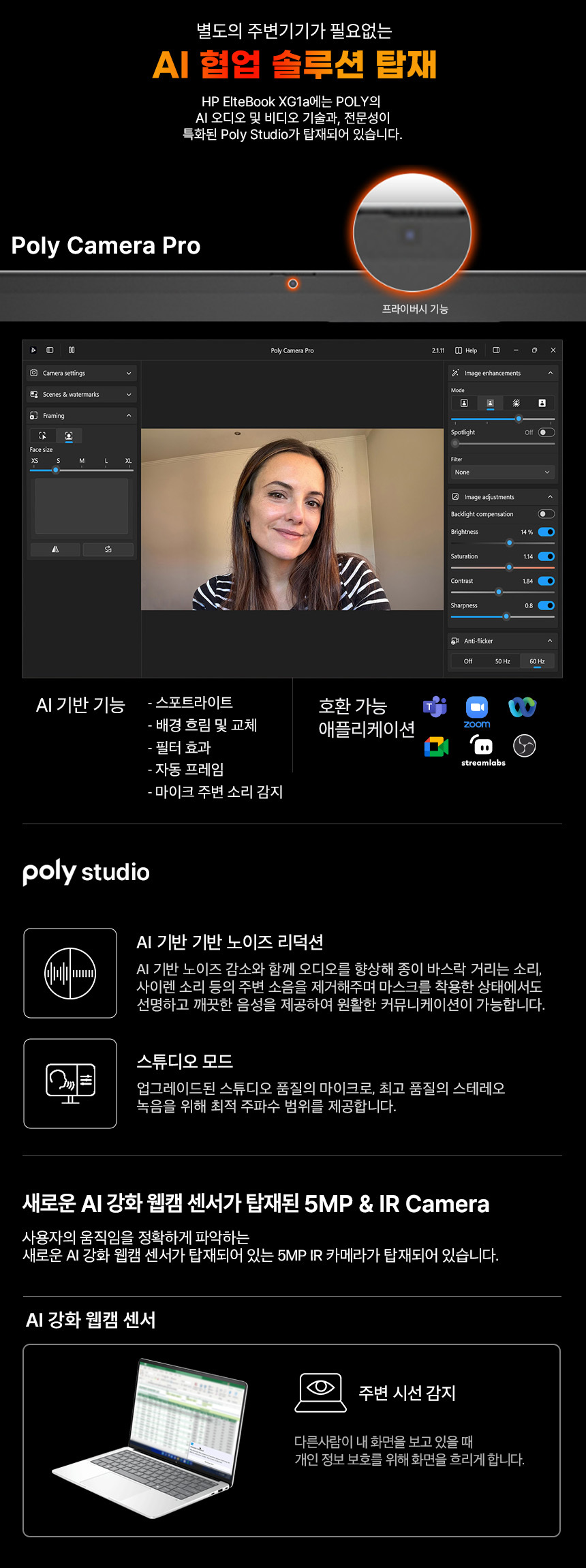Click the poly studio logo

86,872
